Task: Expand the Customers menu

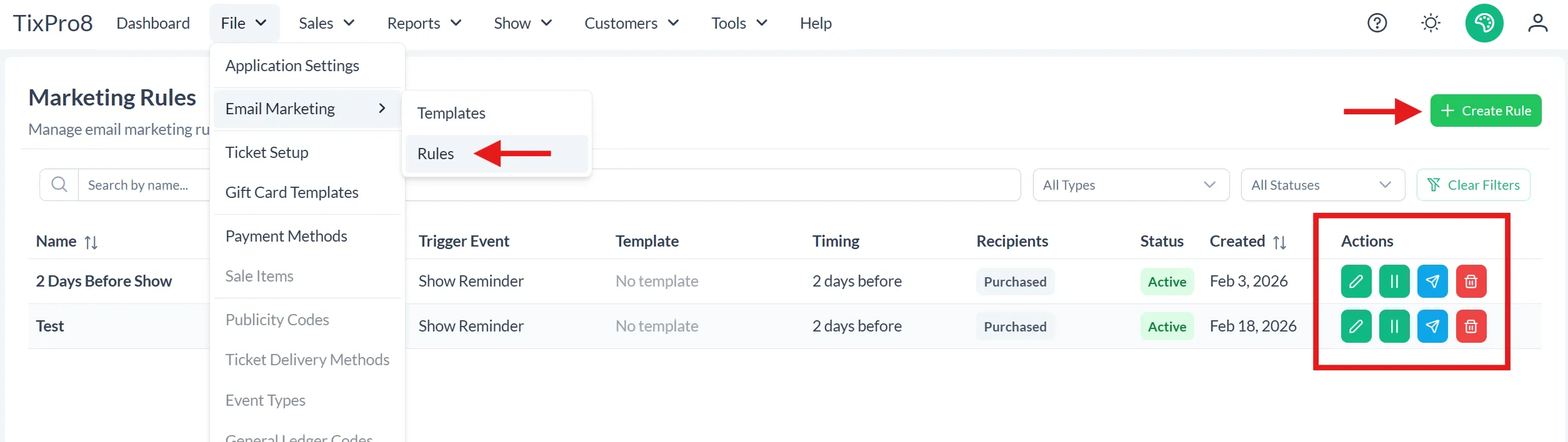Action: pyautogui.click(x=632, y=23)
